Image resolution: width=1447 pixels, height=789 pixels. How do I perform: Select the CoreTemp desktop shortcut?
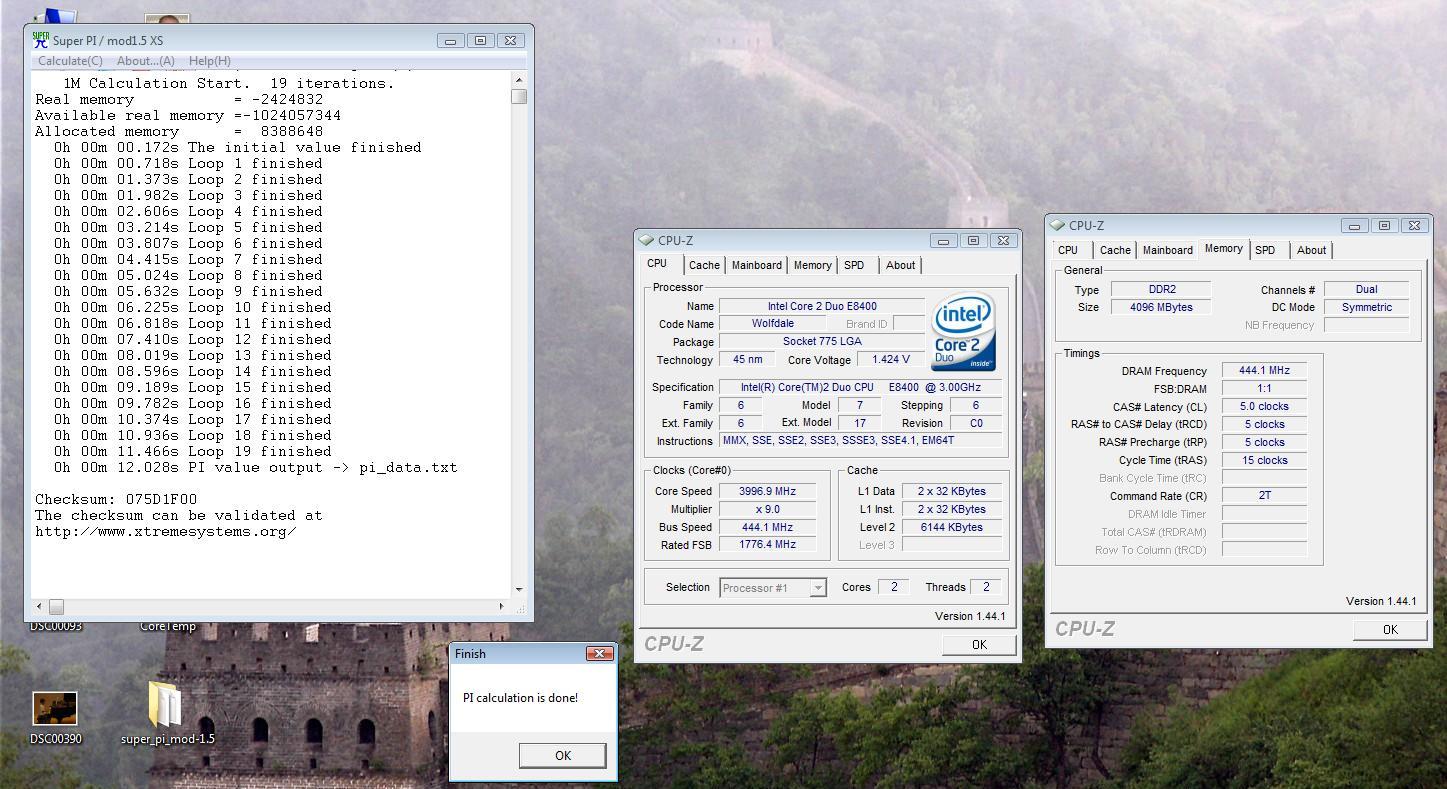tap(167, 626)
